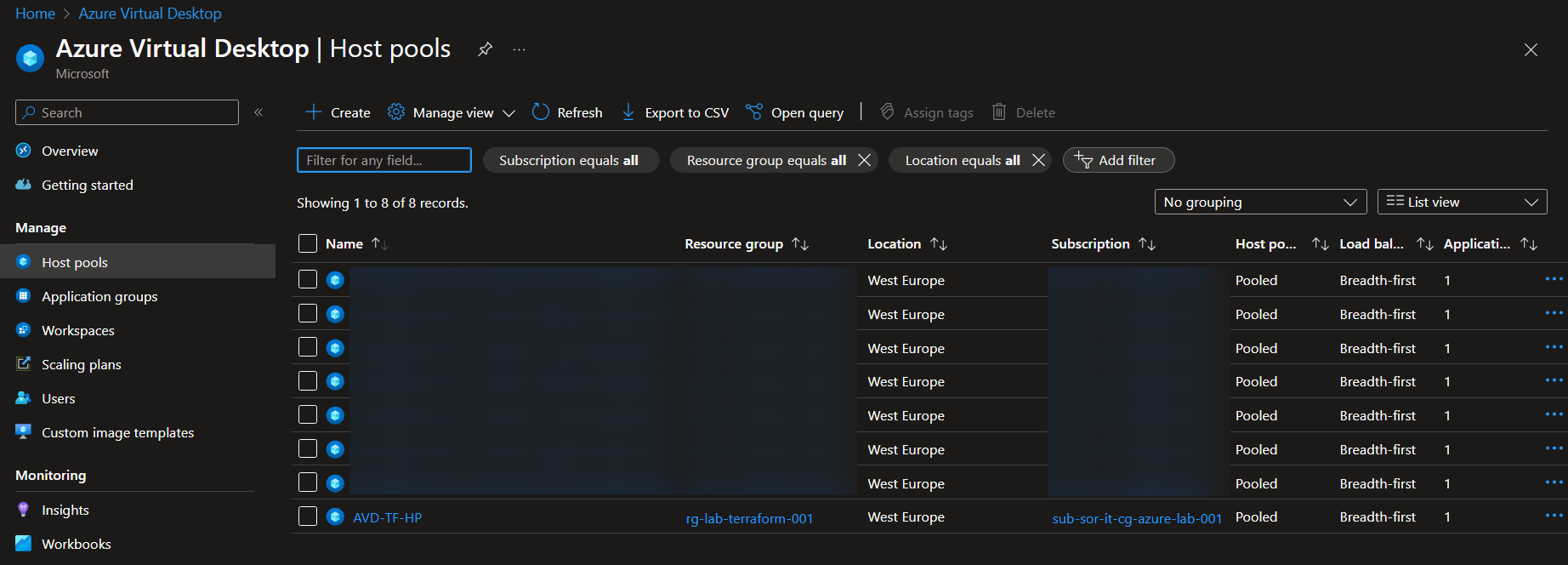Check the AVD-TF-HP row checkbox
The height and width of the screenshot is (565, 1568).
pos(308,516)
